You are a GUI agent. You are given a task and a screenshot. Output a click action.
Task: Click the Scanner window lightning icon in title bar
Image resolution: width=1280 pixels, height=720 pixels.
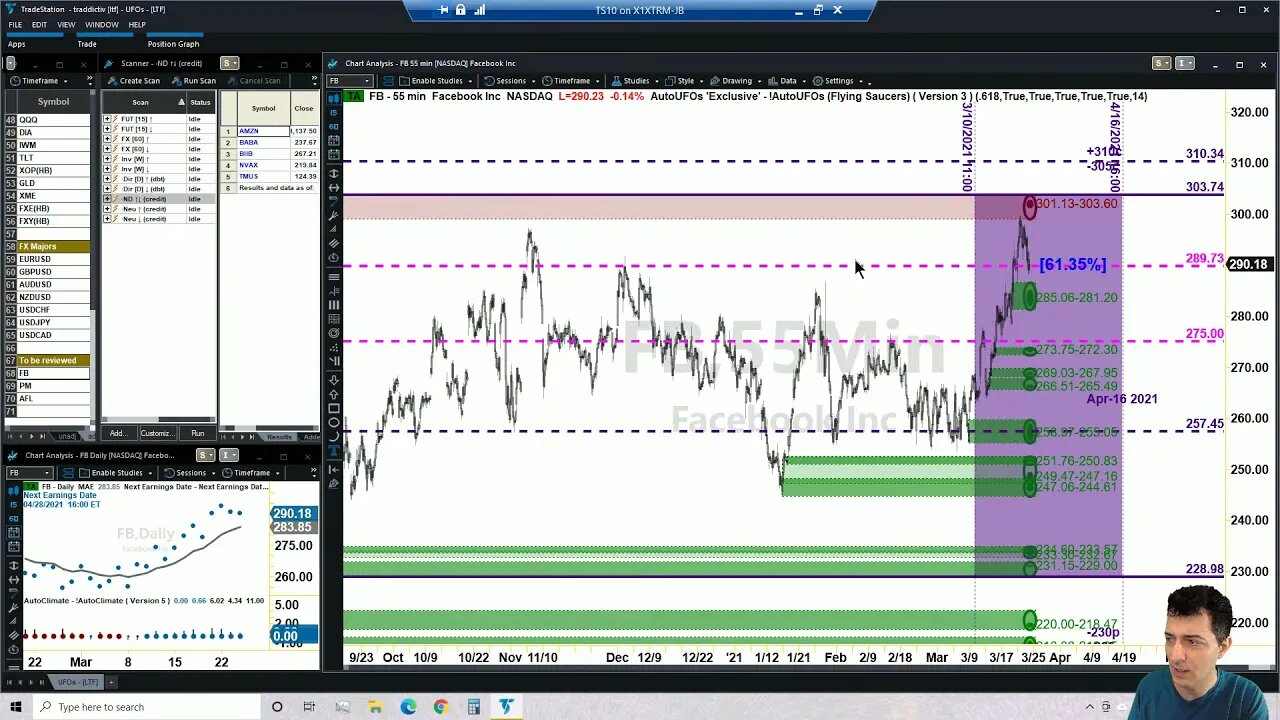(x=110, y=63)
